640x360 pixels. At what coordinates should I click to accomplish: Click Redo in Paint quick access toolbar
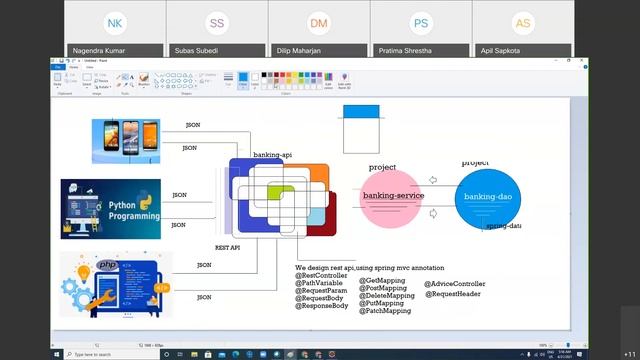pos(74,61)
